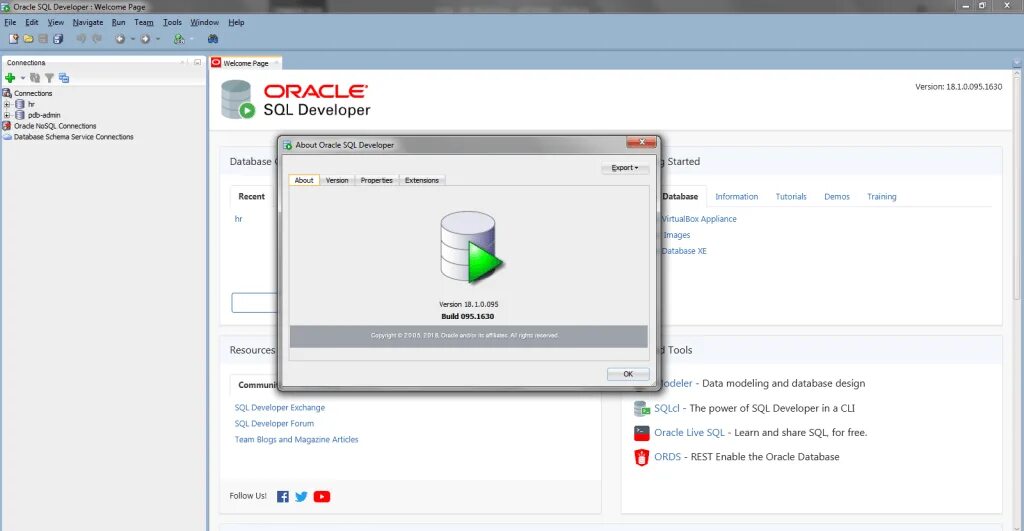Click the New file toolbar icon
The height and width of the screenshot is (531, 1024).
(x=13, y=39)
